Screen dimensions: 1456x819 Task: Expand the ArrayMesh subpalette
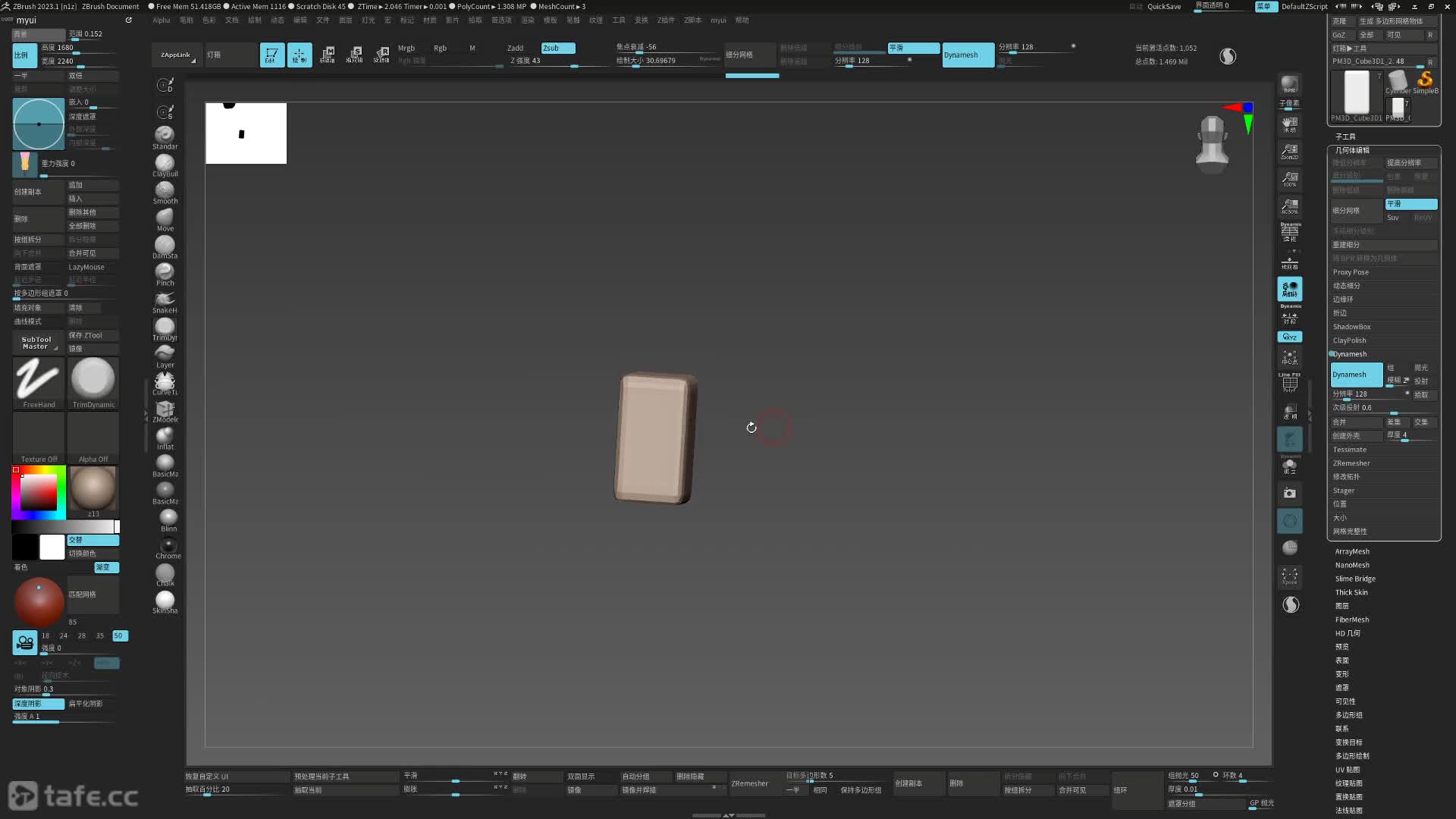coord(1352,551)
